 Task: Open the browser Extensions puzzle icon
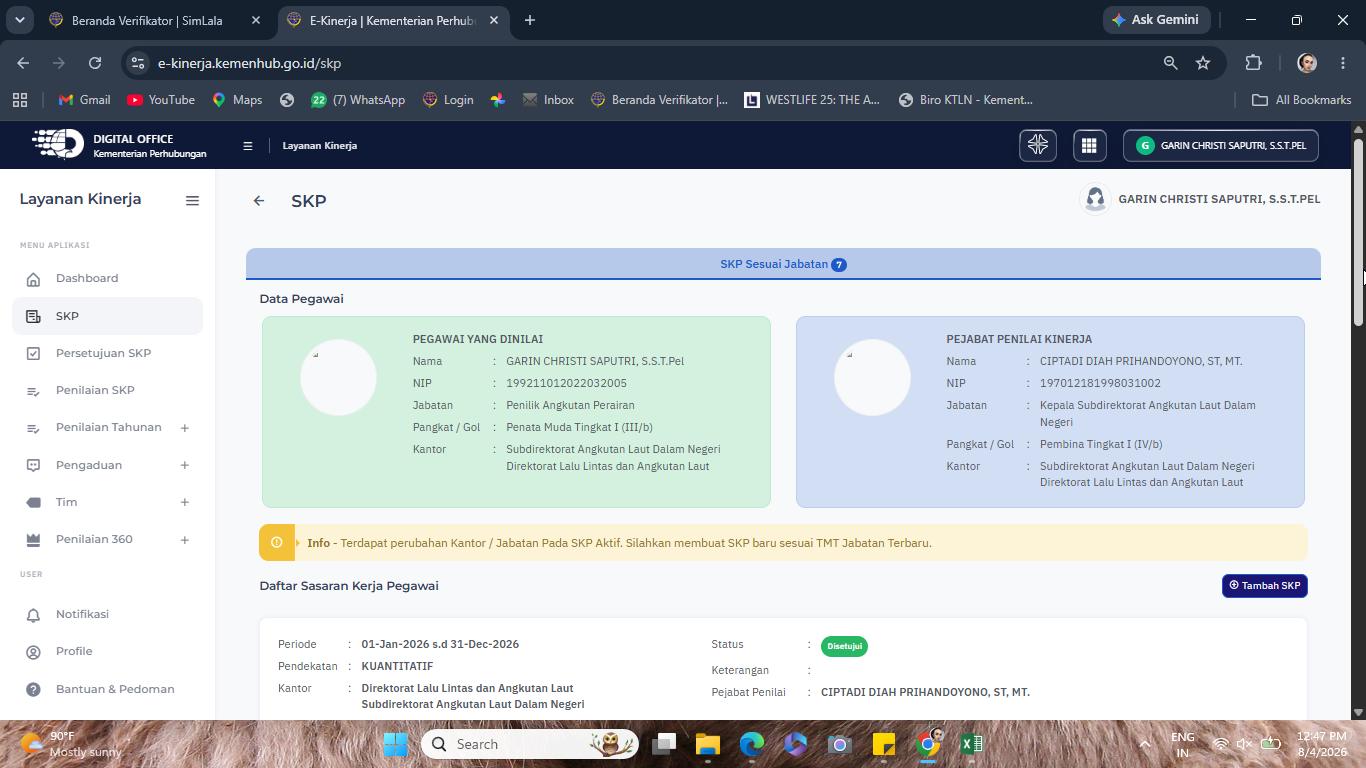1253,63
